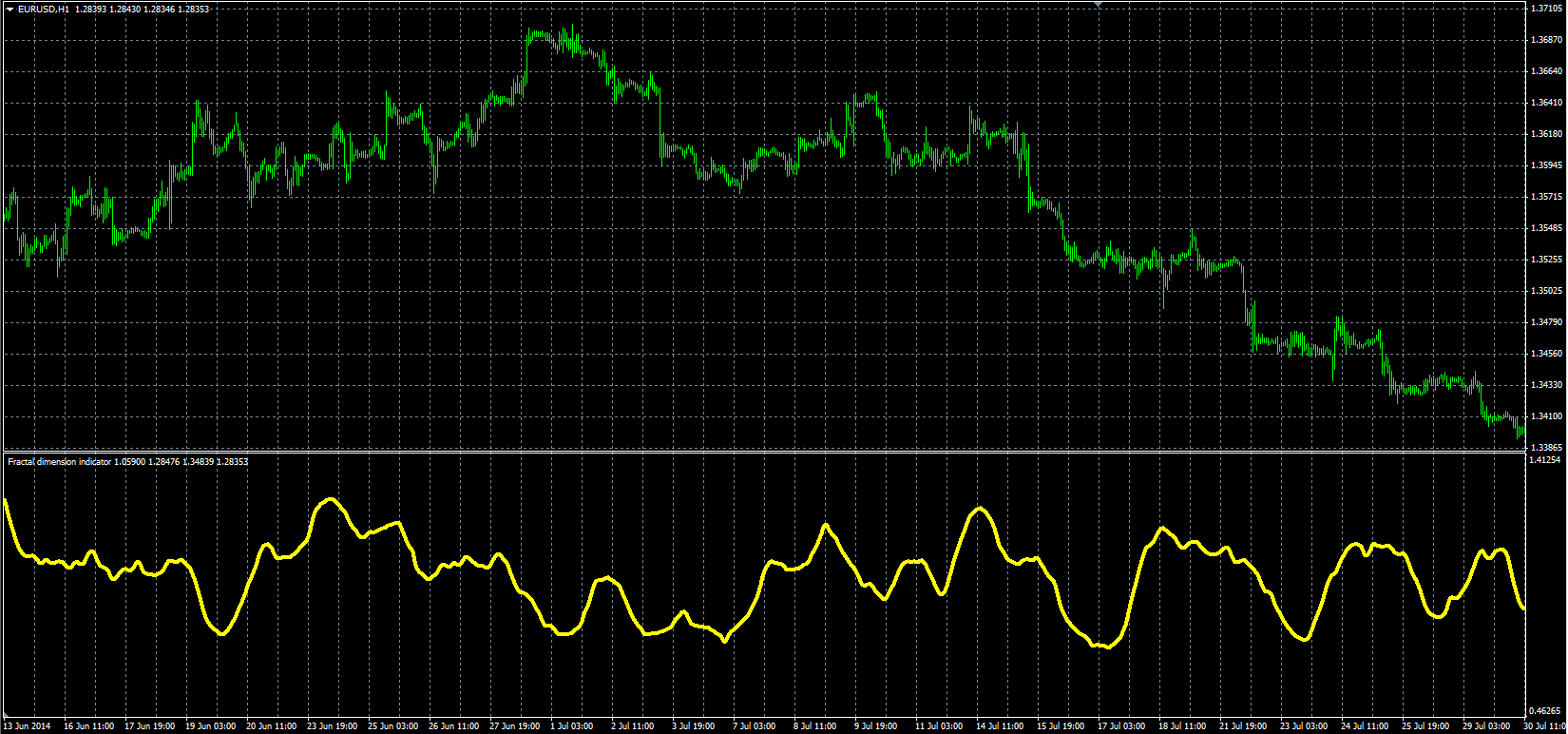Viewport: 1568px width, 734px height.
Task: Select the 'Fractal dimension indicator' label
Action: pos(59,461)
